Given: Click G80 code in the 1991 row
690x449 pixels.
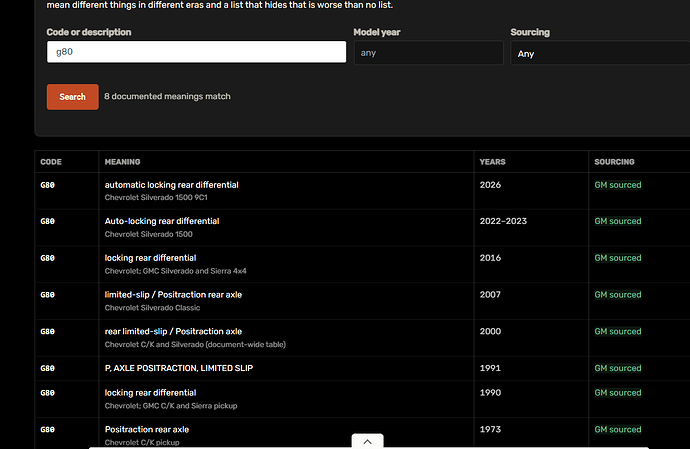Looking at the screenshot, I should tap(48, 368).
